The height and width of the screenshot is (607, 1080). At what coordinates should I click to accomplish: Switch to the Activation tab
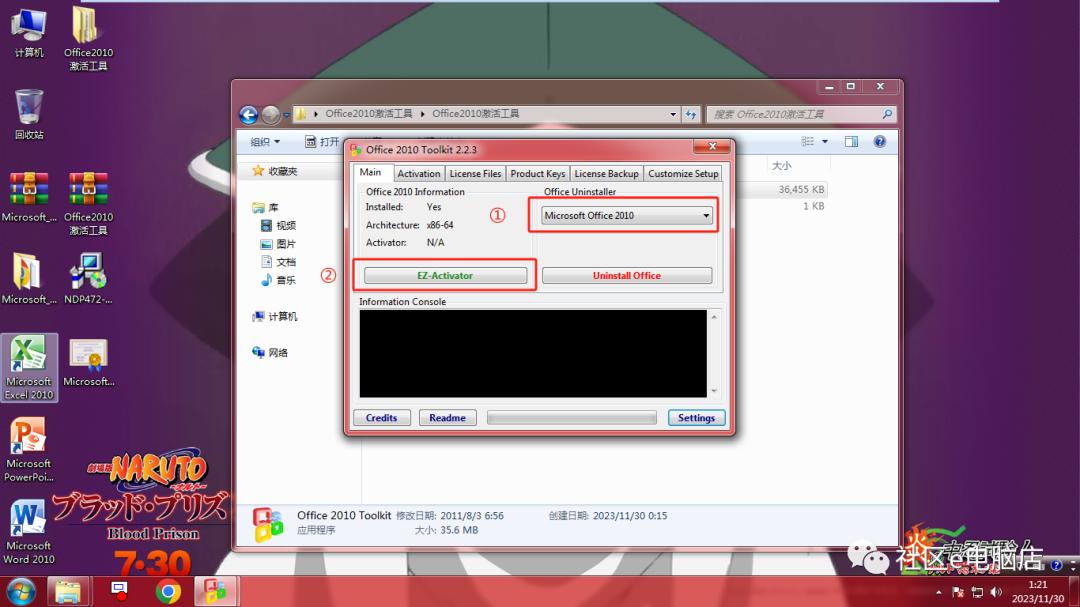point(418,174)
